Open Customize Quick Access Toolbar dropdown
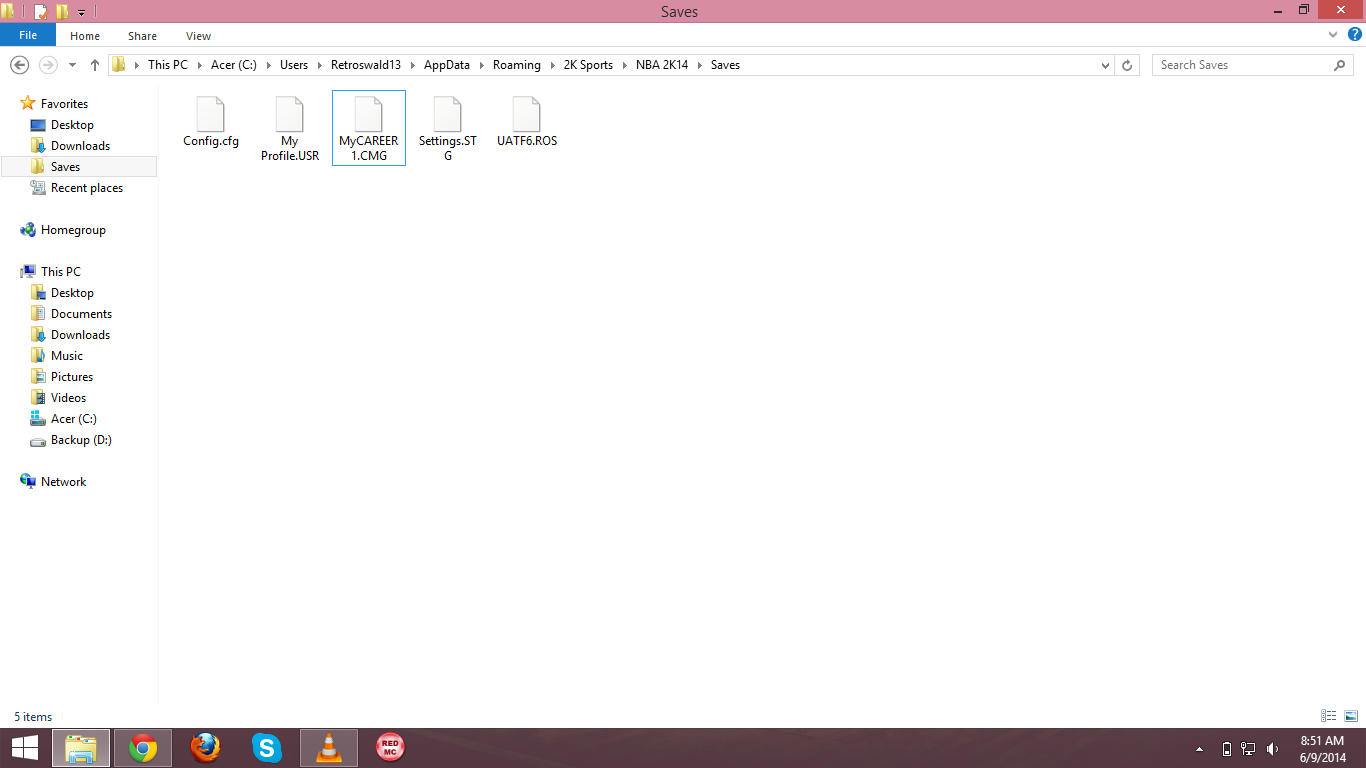This screenshot has height=768, width=1366. pyautogui.click(x=82, y=13)
